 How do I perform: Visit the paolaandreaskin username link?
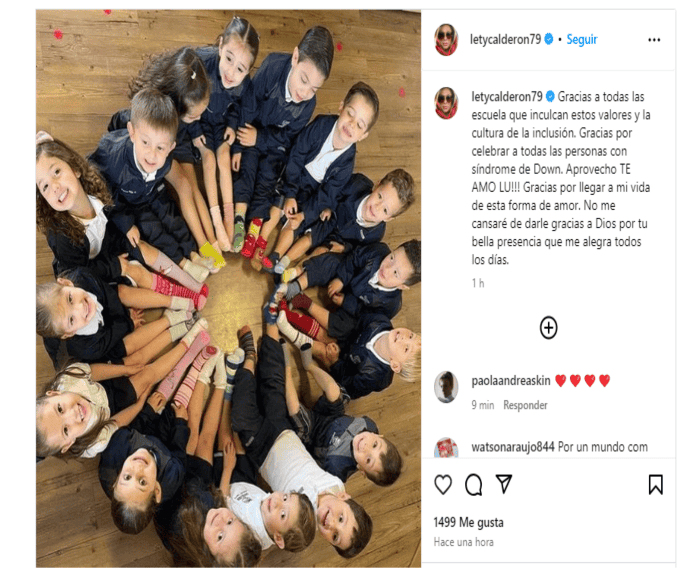pos(511,381)
